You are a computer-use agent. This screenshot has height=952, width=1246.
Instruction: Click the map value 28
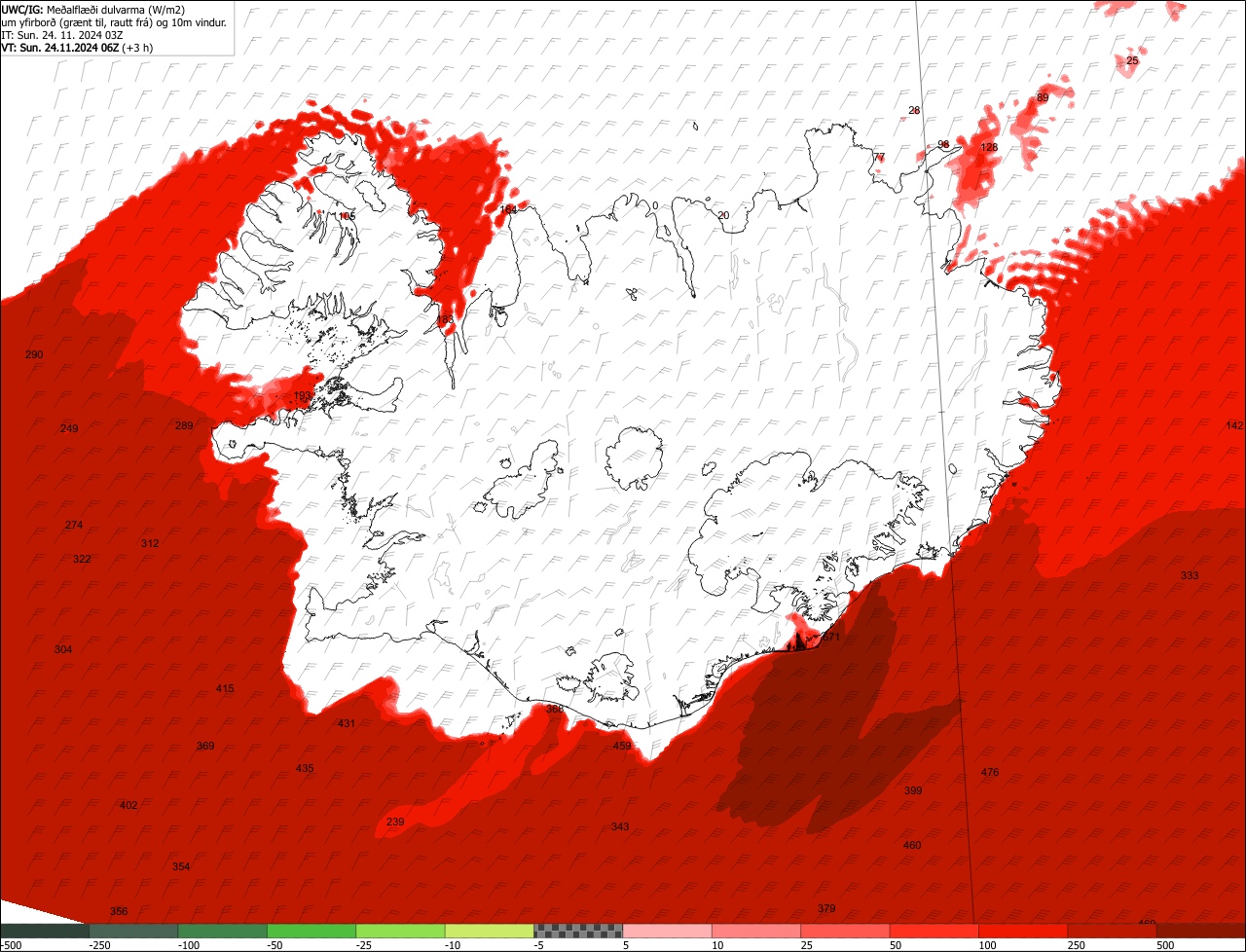(x=914, y=110)
